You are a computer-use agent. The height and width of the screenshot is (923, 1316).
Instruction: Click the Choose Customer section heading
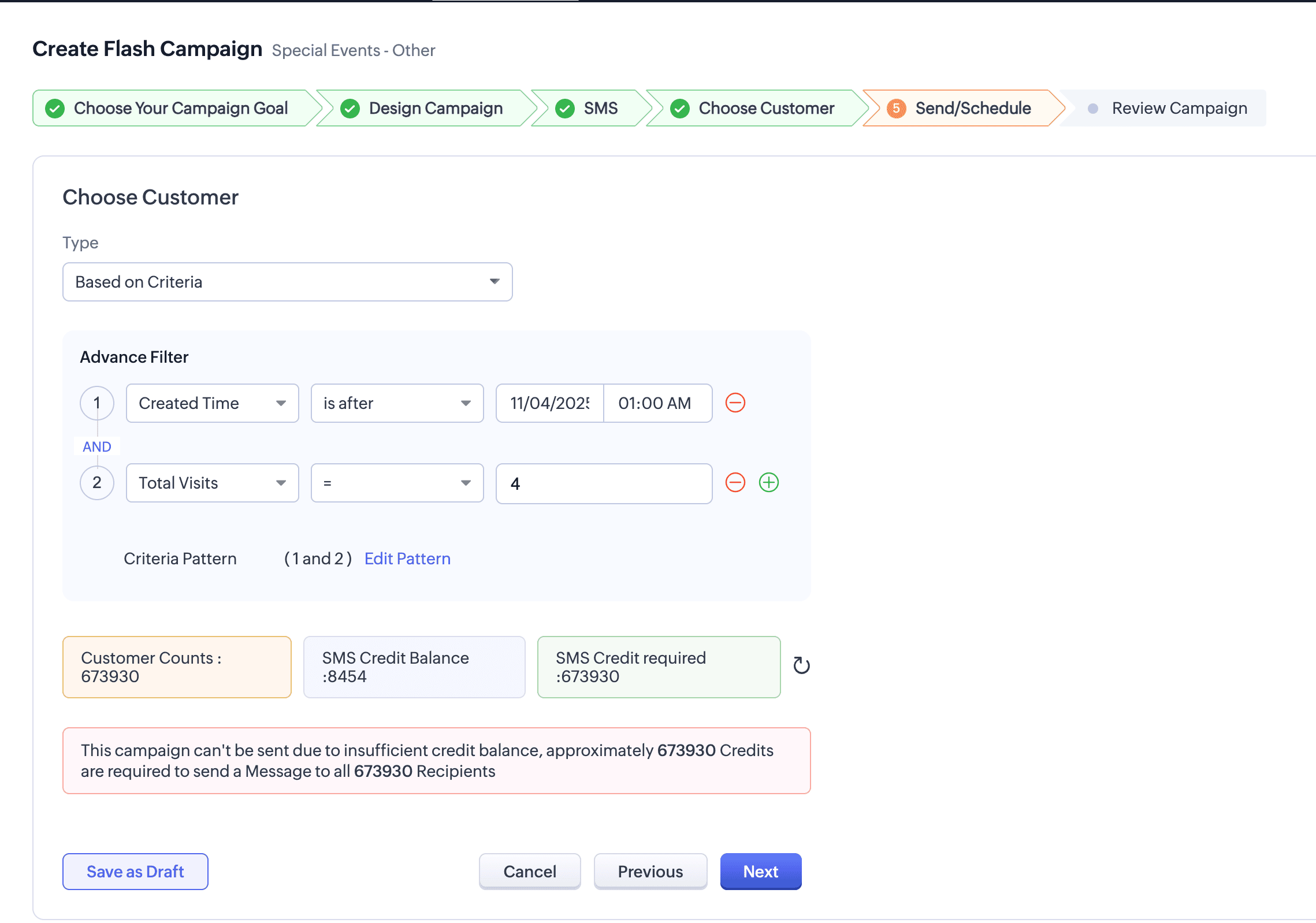[150, 198]
